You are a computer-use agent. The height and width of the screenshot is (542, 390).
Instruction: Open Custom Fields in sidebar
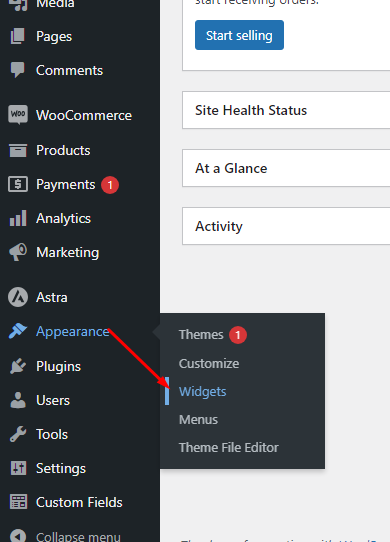click(x=79, y=503)
